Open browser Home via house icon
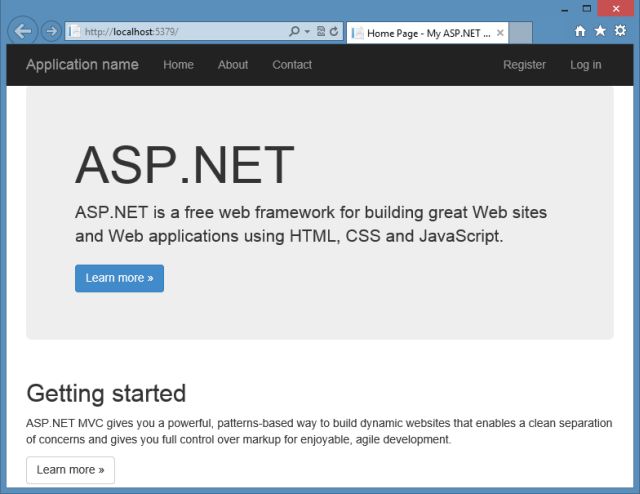This screenshot has height=494, width=640. (580, 31)
